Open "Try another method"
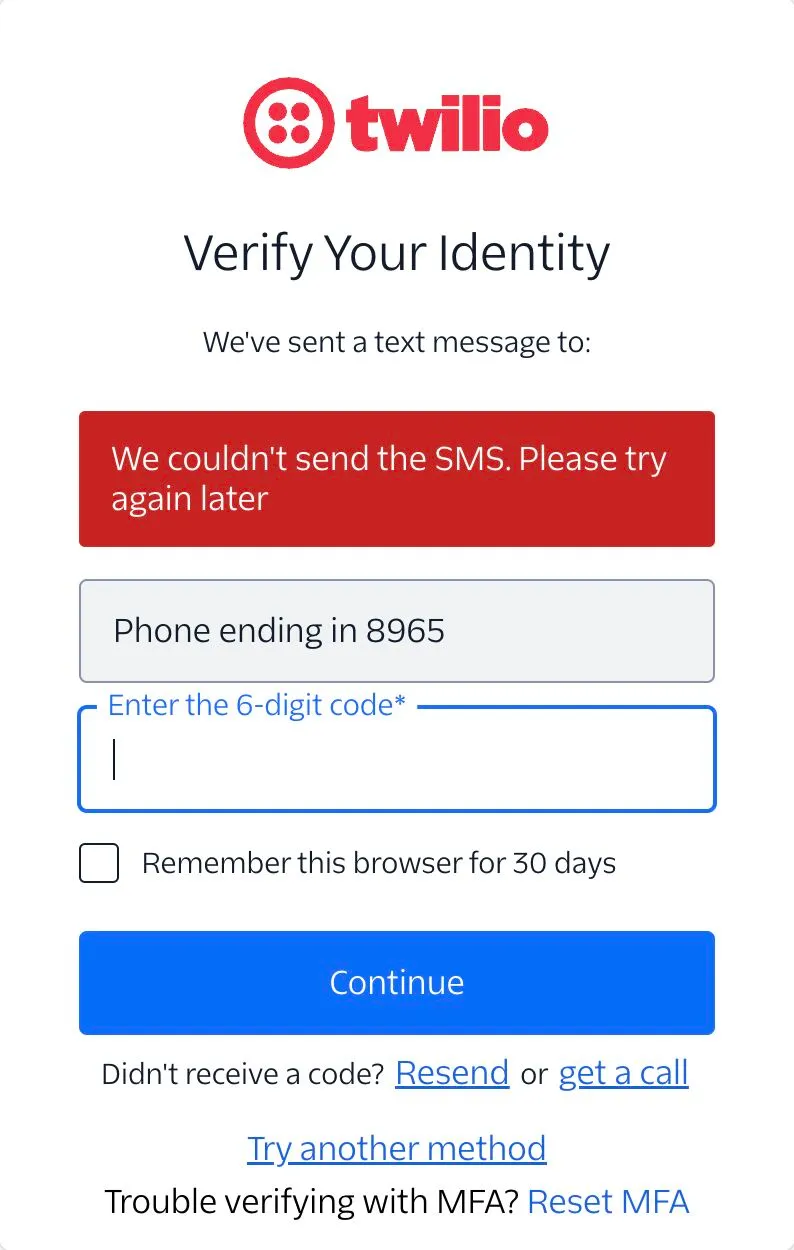The width and height of the screenshot is (794, 1250). pos(396,1148)
